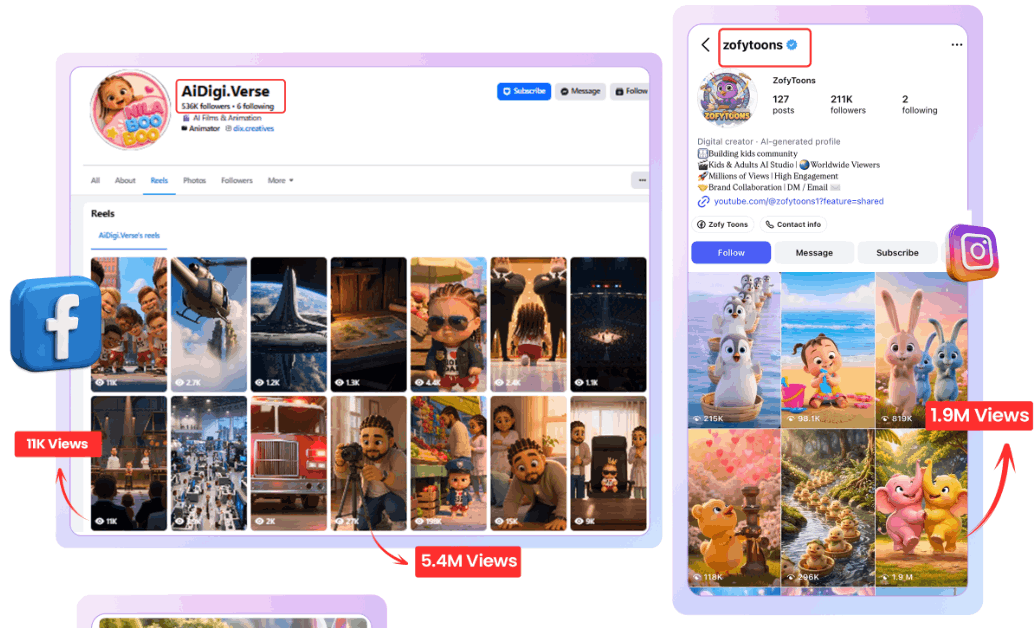Click 6 following text on AiDigi.Verse
1034x628 pixels.
click(255, 106)
